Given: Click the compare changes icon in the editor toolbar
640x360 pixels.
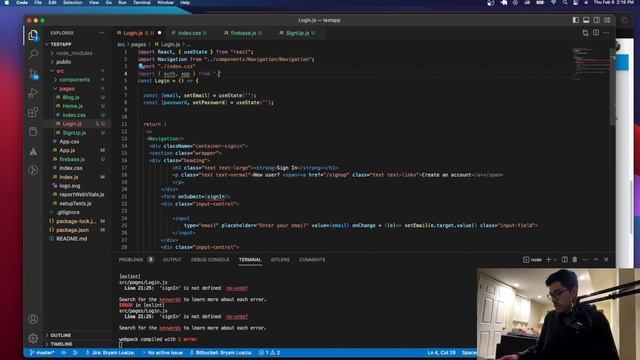Looking at the screenshot, I should tap(585, 33).
